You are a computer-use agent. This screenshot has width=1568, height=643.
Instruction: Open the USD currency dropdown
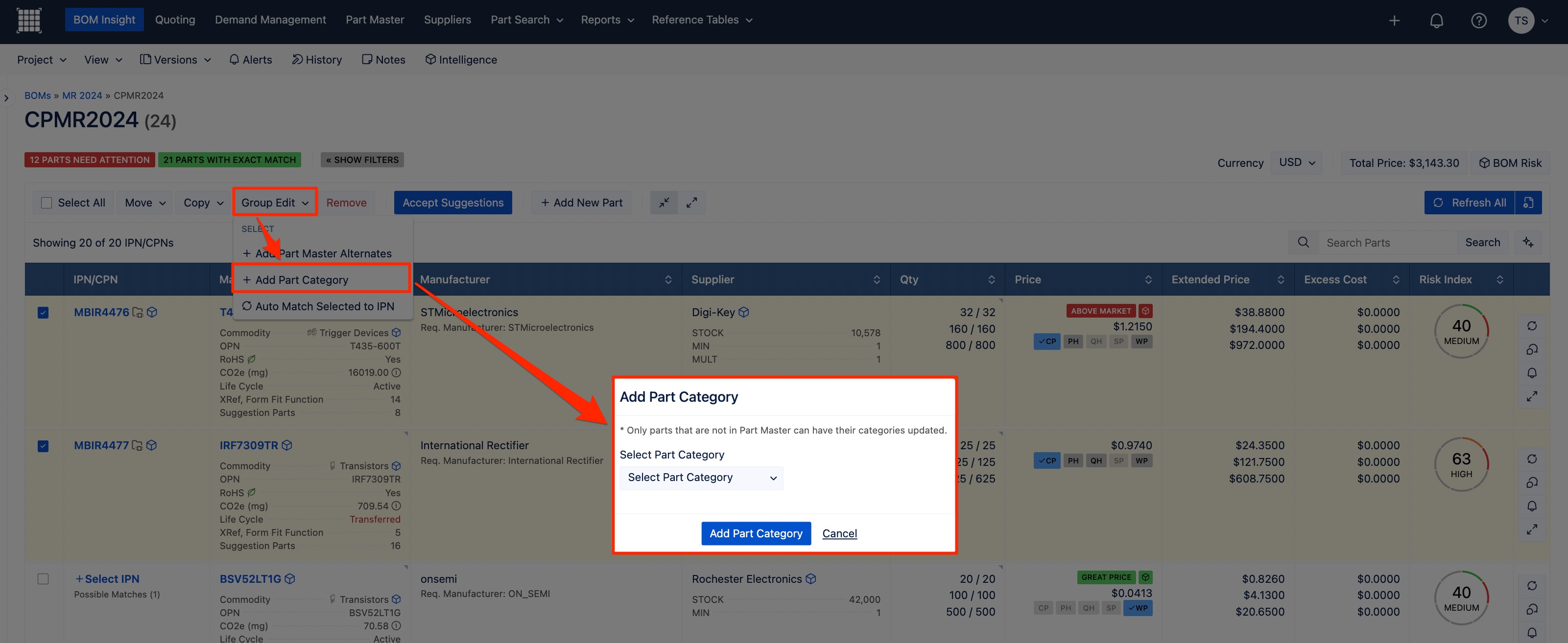click(1297, 162)
